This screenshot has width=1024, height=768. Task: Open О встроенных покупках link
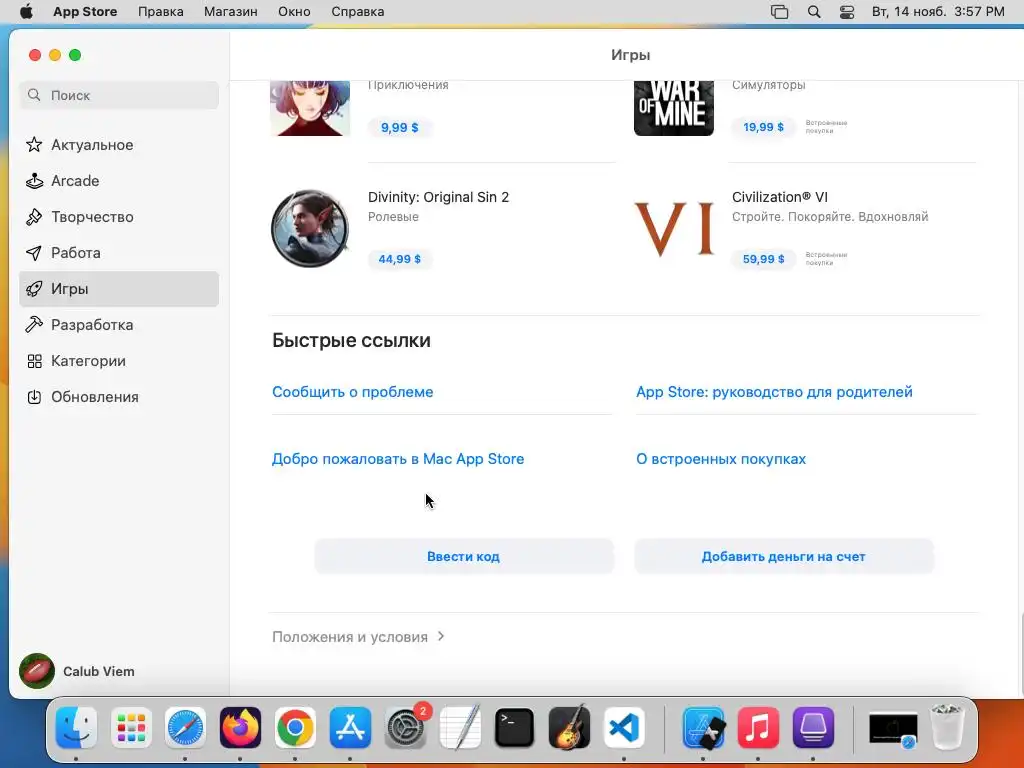point(721,459)
